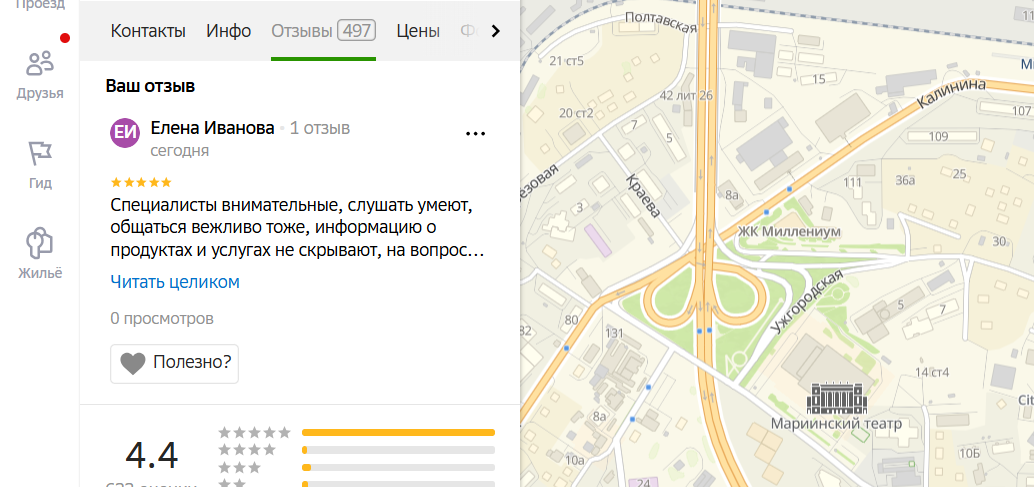1034x487 pixels.
Task: Click the 4.4 overall rating value
Action: [x=152, y=456]
